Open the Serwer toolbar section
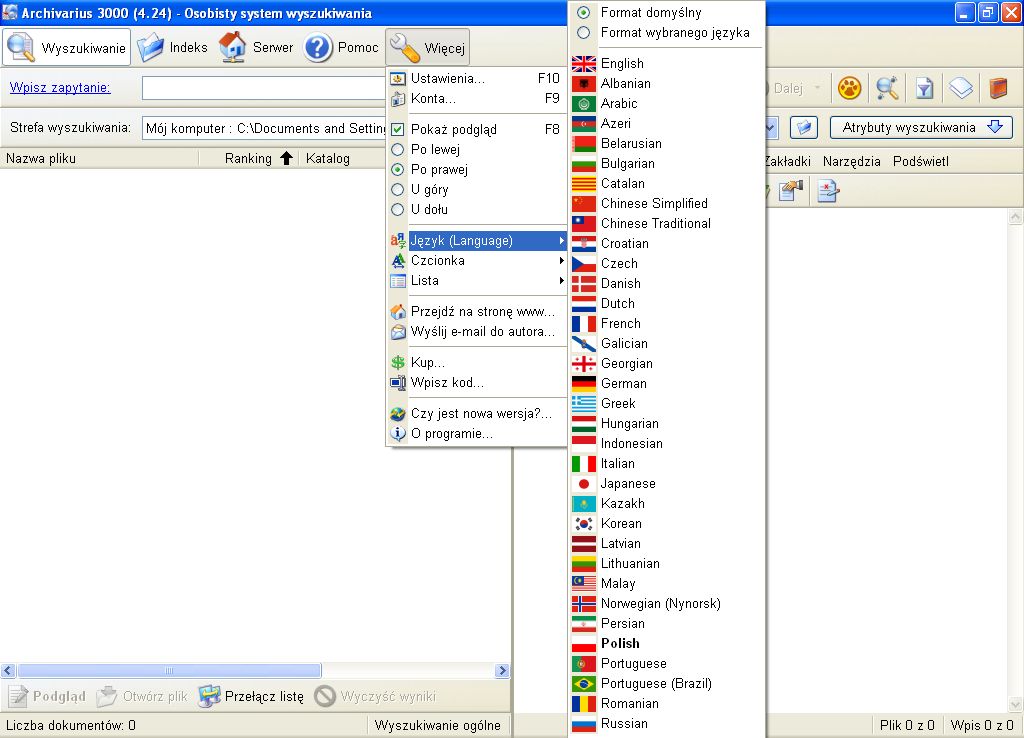Image resolution: width=1024 pixels, height=738 pixels. pos(256,47)
